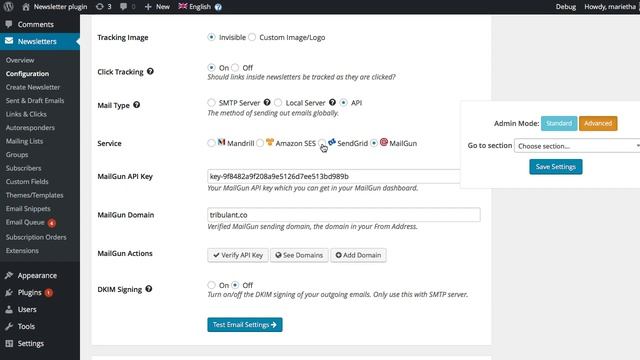Click the SendGrid logo icon
The image size is (640, 360).
click(332, 142)
